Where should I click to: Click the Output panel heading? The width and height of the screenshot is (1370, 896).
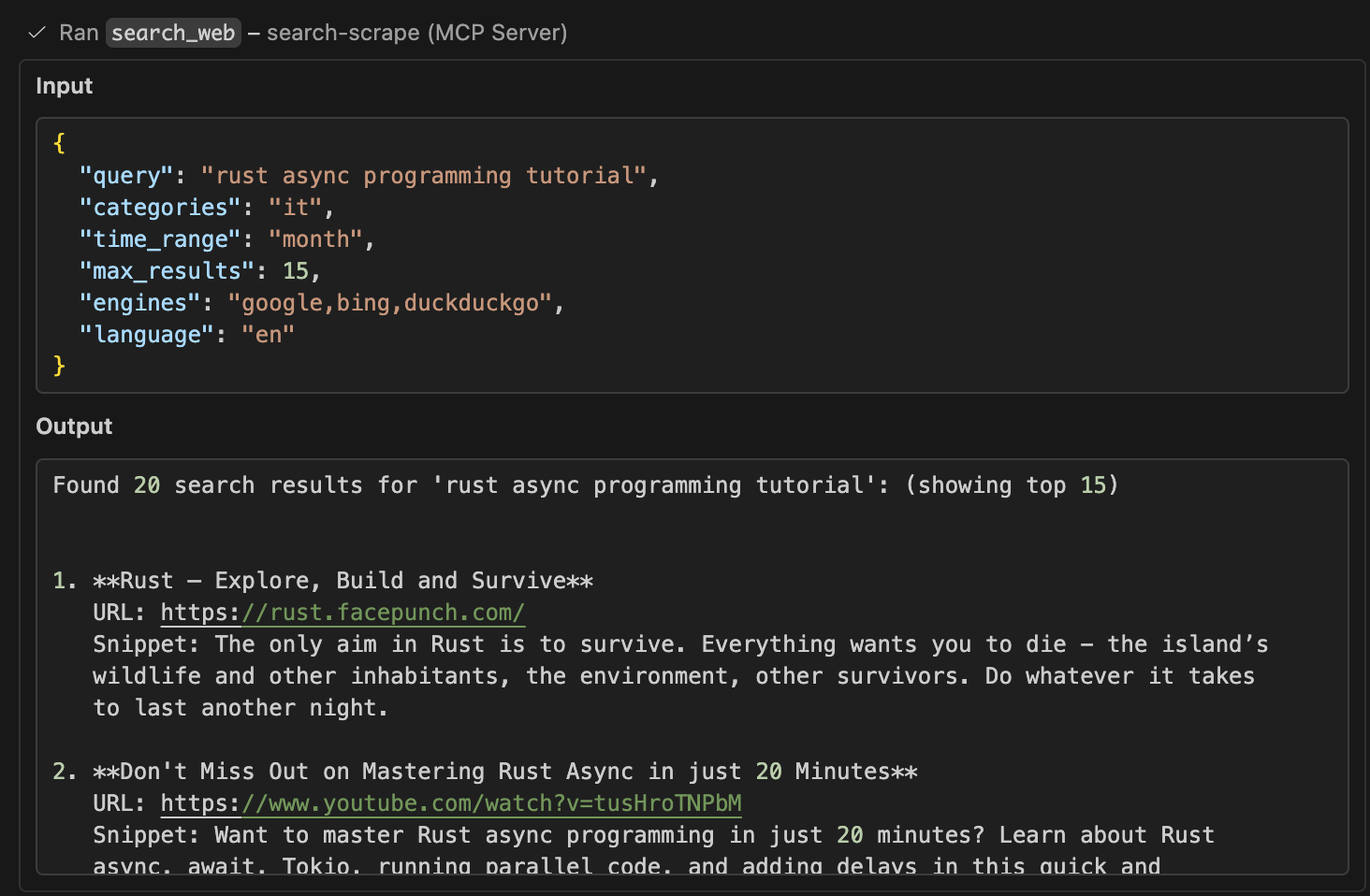[x=74, y=426]
